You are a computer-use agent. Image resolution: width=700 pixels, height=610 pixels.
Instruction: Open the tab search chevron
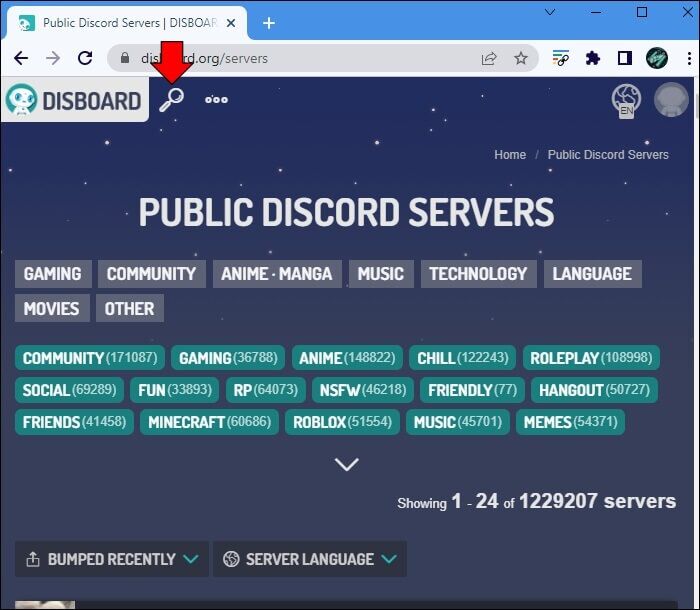[550, 12]
